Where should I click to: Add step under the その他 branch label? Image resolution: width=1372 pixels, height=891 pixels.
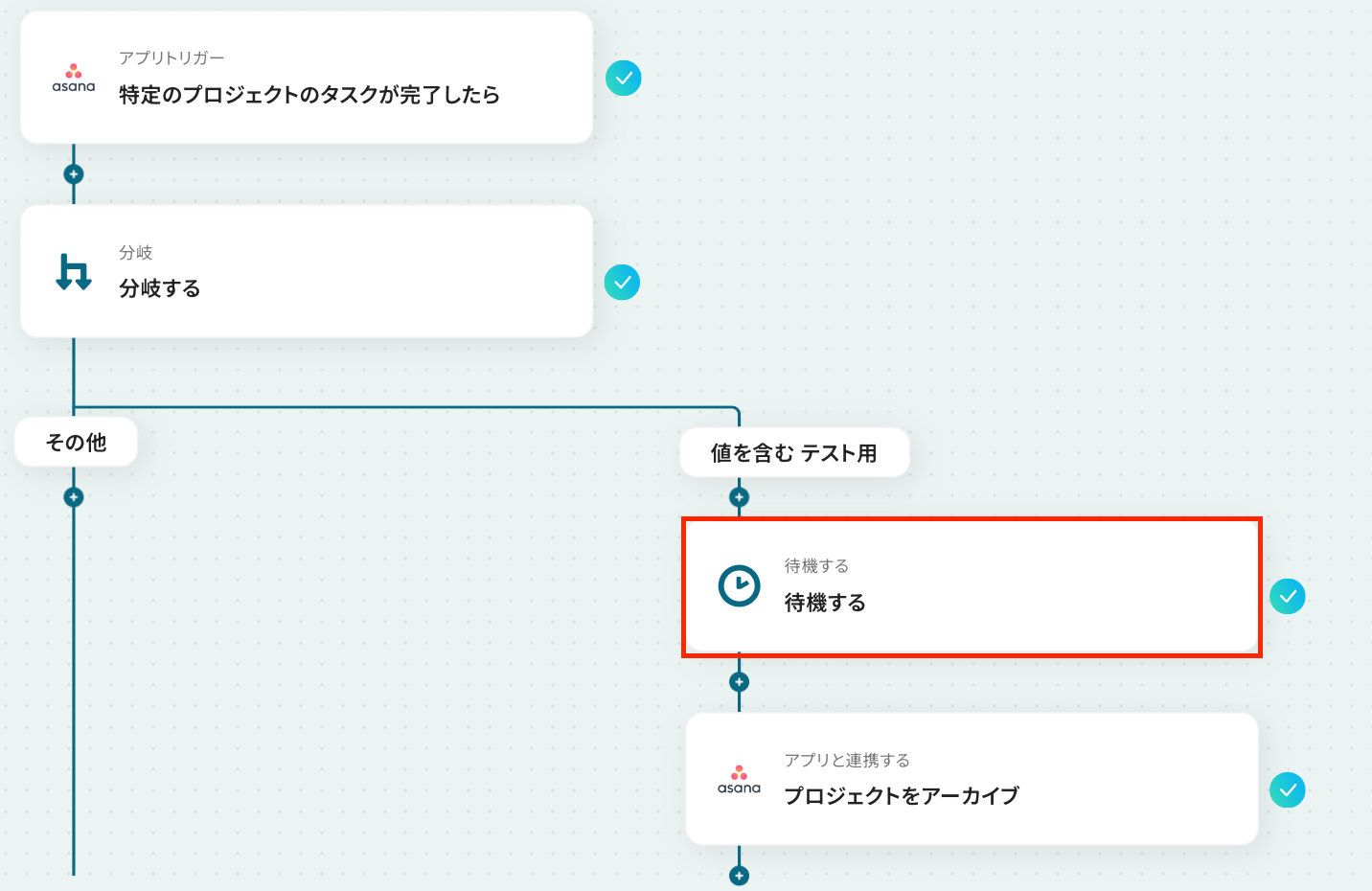point(74,497)
